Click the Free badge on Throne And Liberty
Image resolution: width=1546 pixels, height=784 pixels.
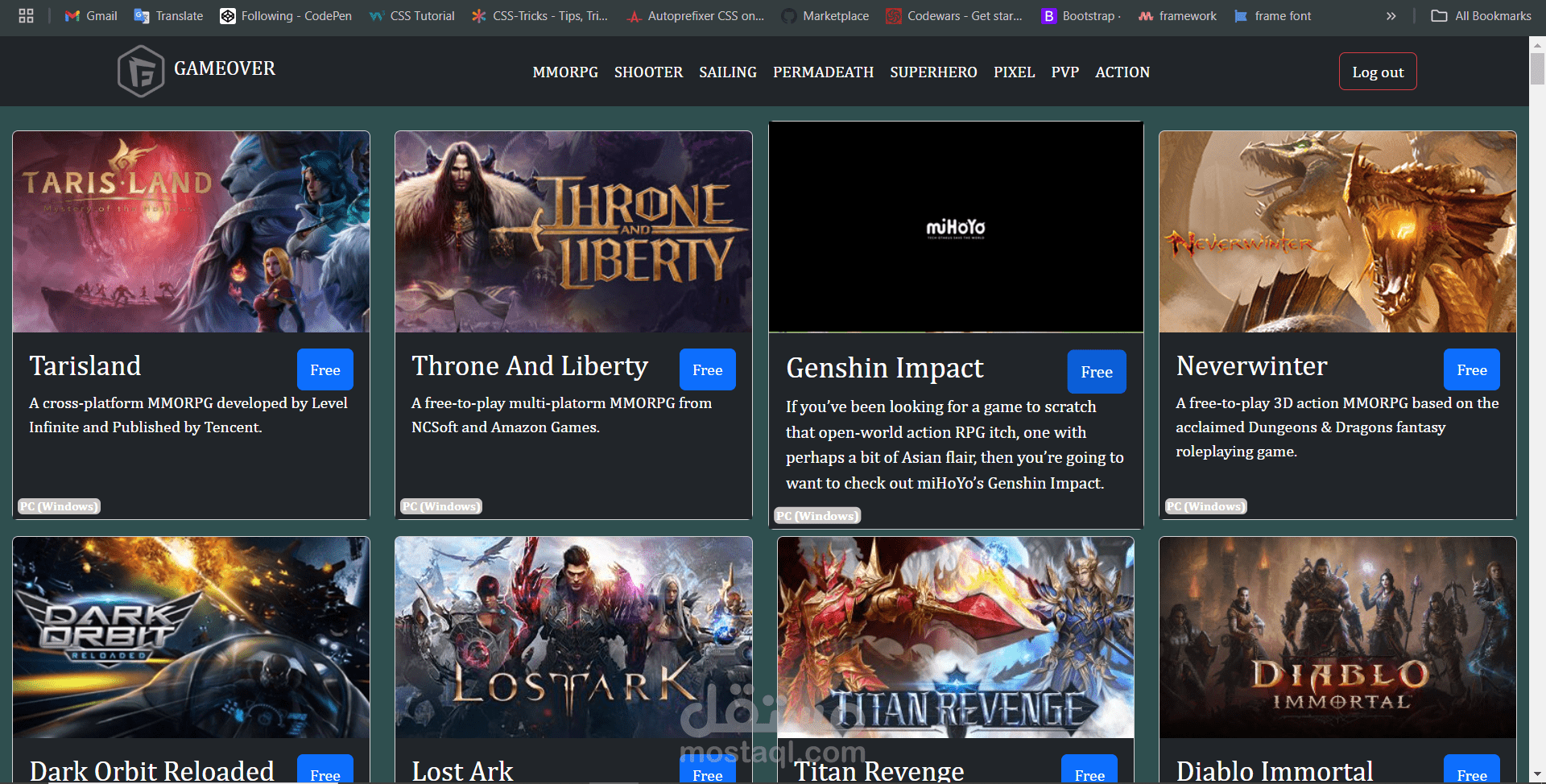(x=708, y=369)
